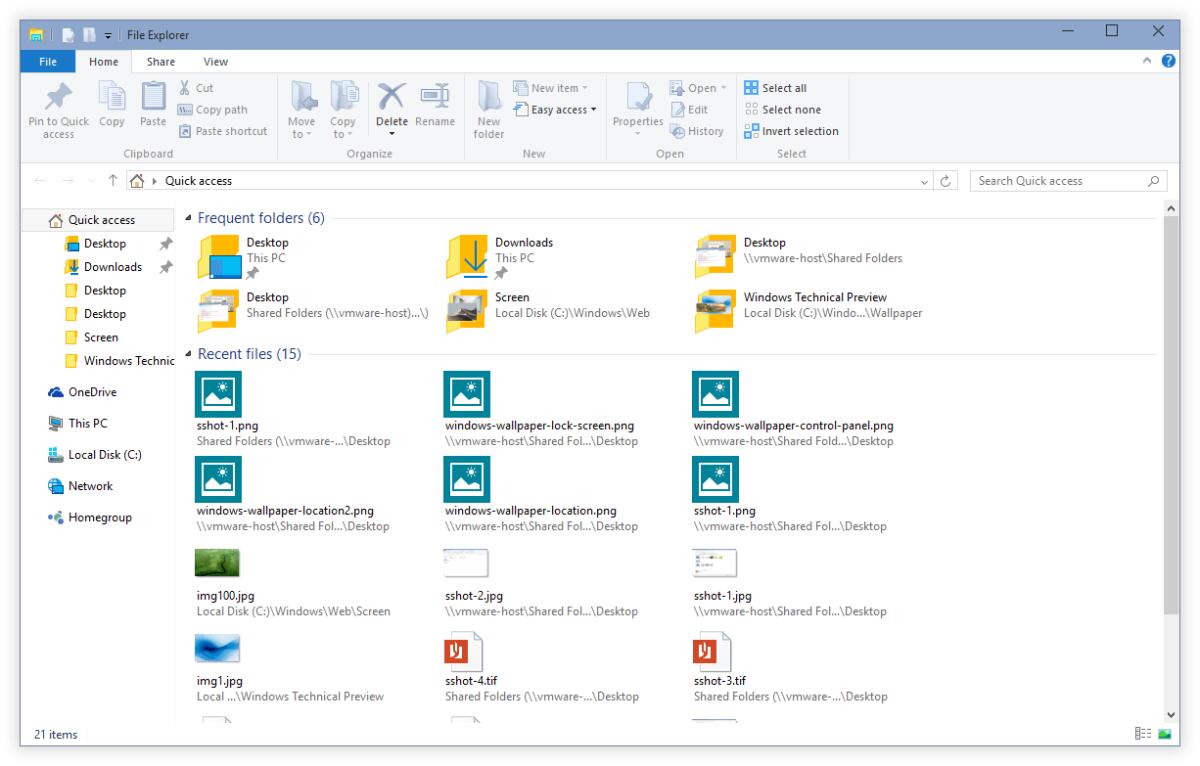
Task: Click Select none in the ribbon
Action: 789,109
